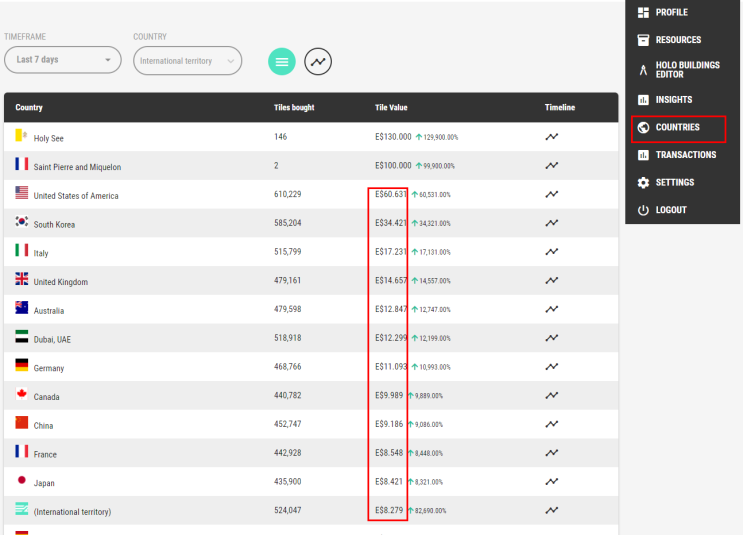Click tiles bought value 585,204
743x535 pixels.
(288, 223)
